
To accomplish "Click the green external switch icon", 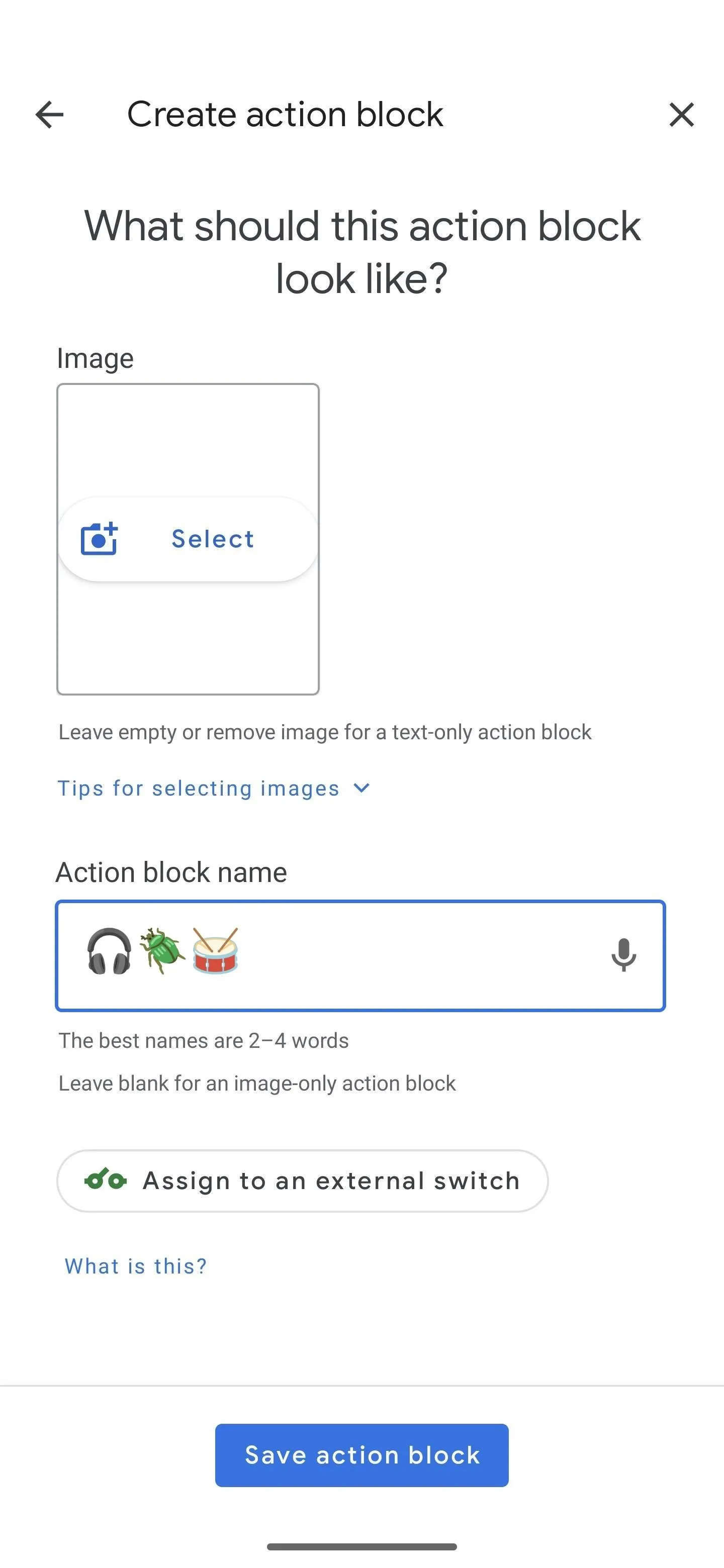I will tap(106, 1180).
